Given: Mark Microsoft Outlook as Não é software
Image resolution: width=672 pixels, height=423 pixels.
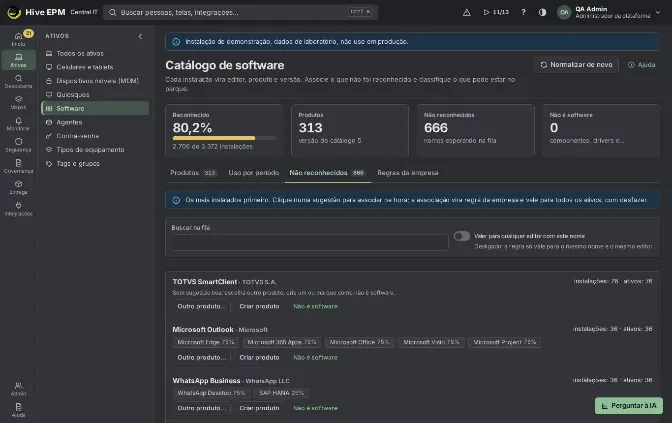Looking at the screenshot, I should point(315,357).
